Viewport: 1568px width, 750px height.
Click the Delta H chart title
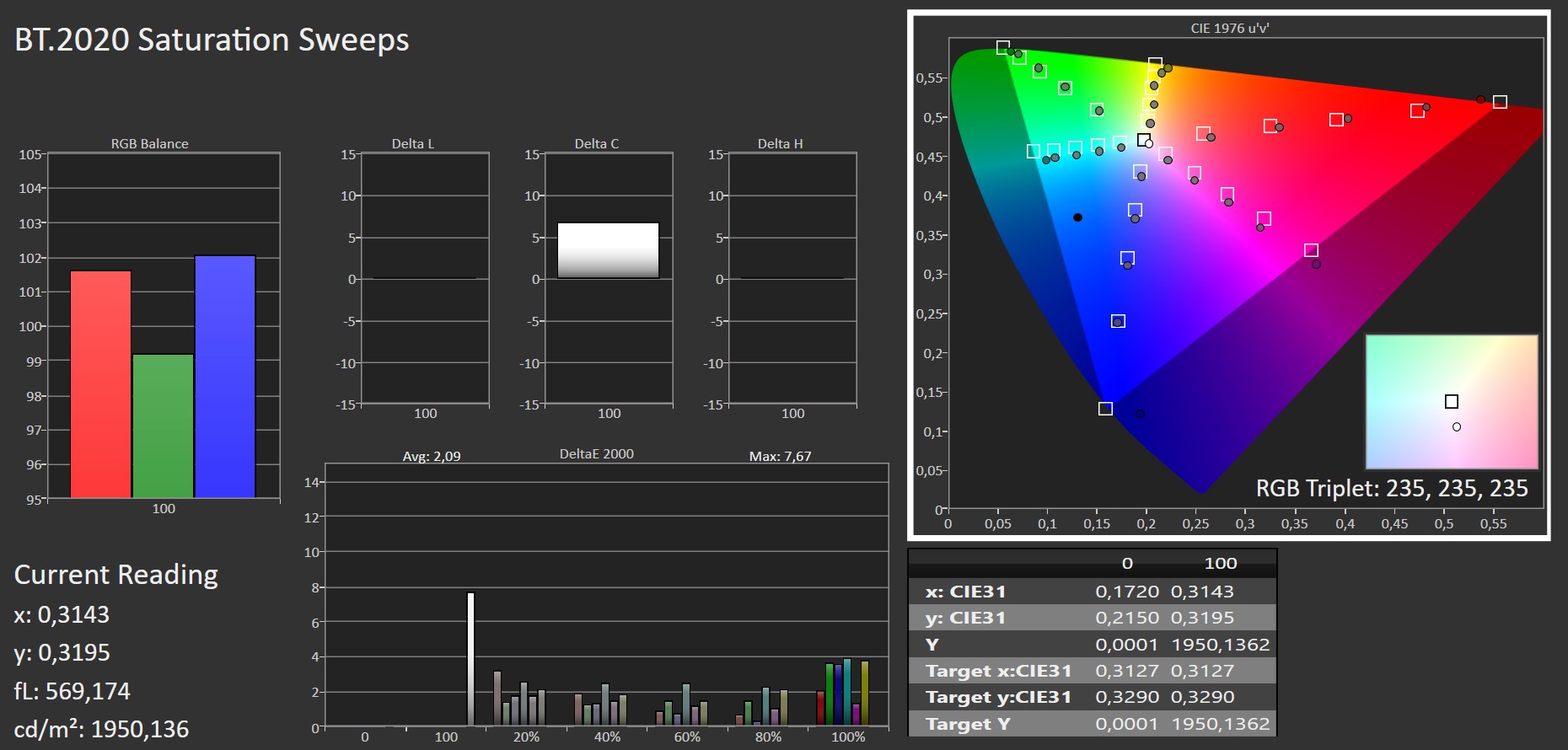pos(781,143)
